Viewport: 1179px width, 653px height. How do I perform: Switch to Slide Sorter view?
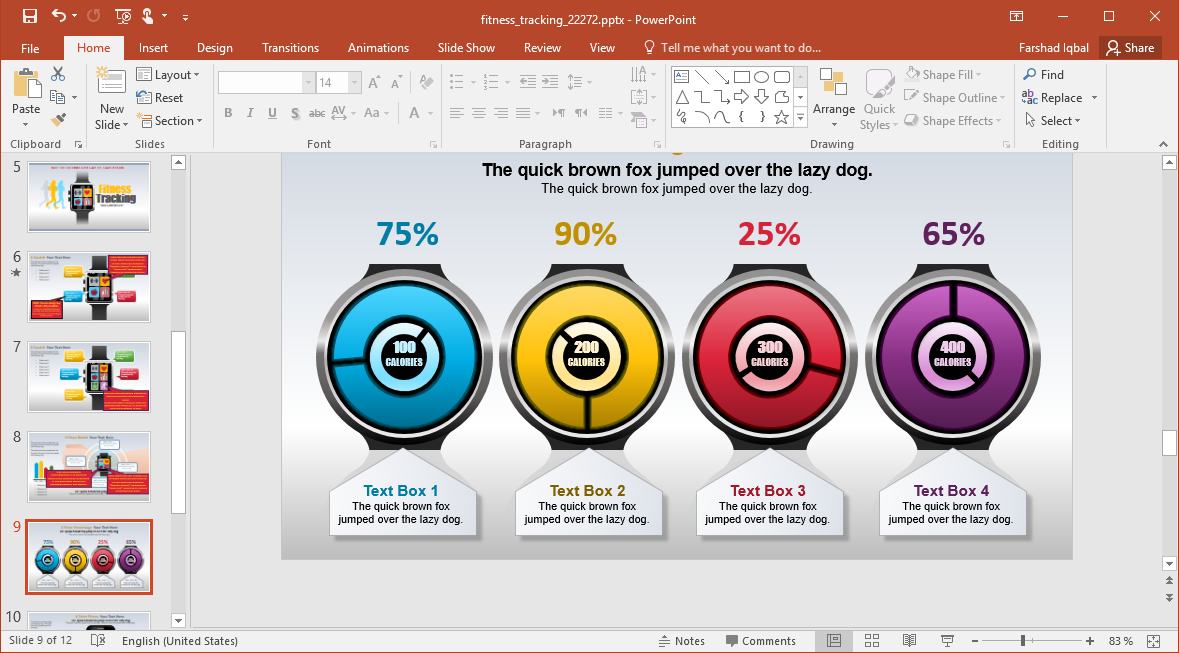pyautogui.click(x=871, y=641)
